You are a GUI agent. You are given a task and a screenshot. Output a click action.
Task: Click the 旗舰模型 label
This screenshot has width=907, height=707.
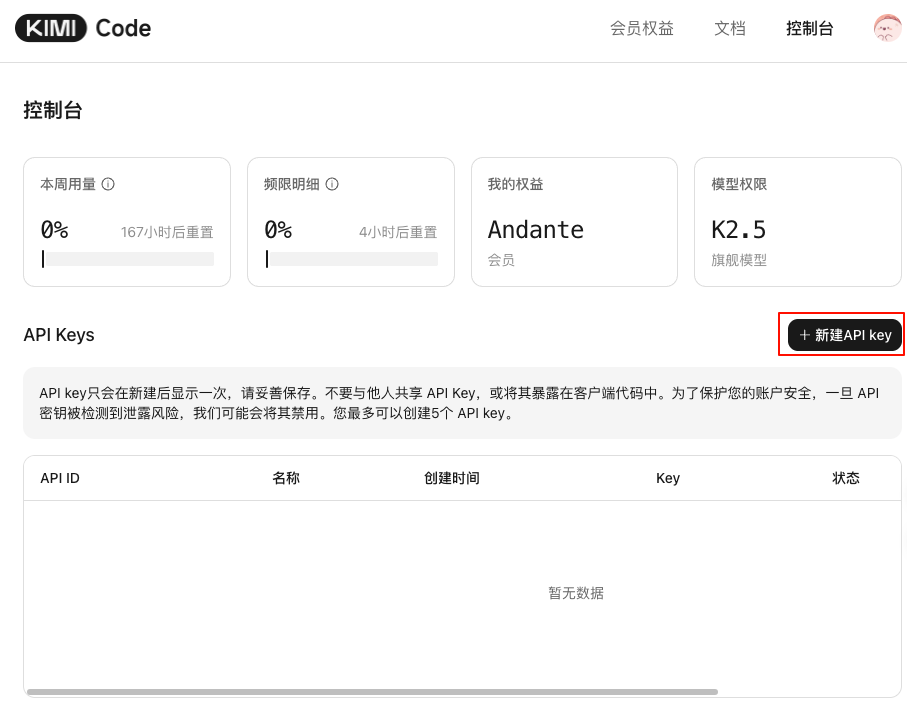tap(739, 260)
